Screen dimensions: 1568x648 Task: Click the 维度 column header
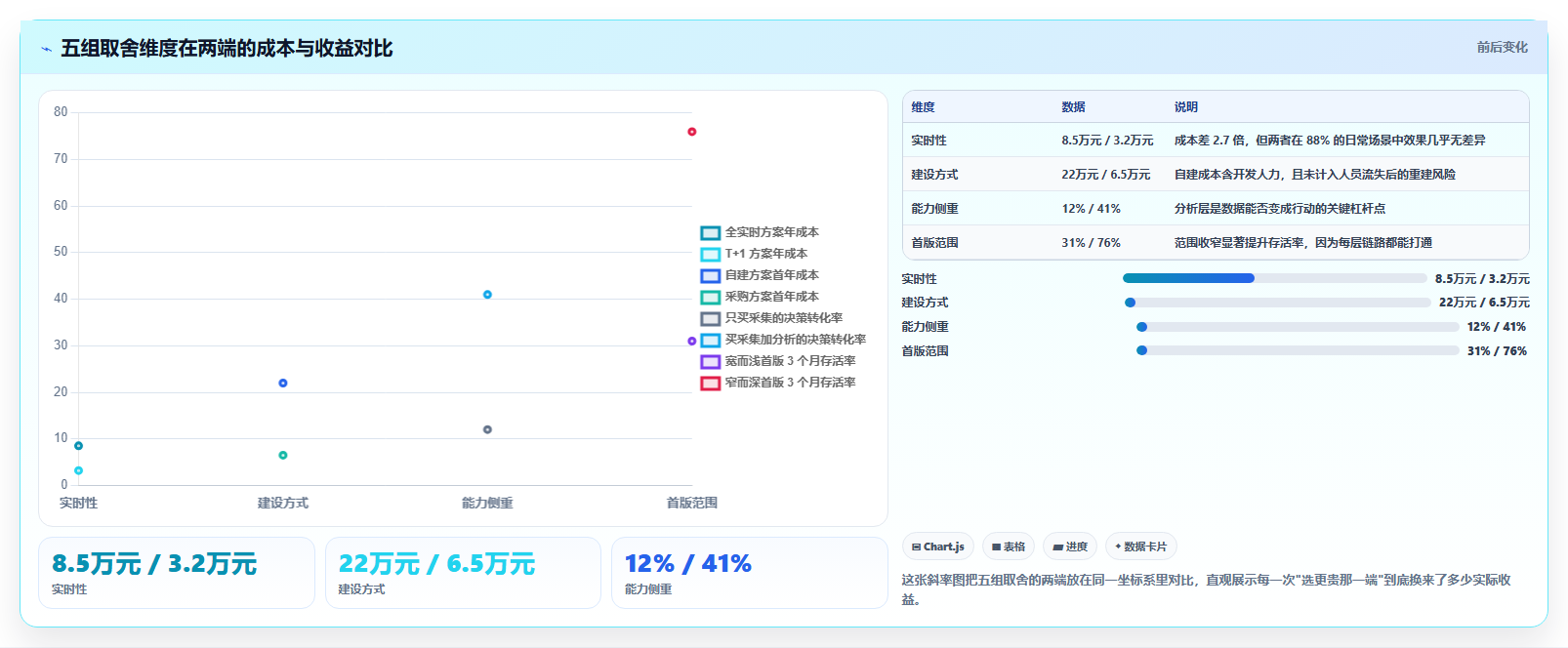[x=923, y=107]
